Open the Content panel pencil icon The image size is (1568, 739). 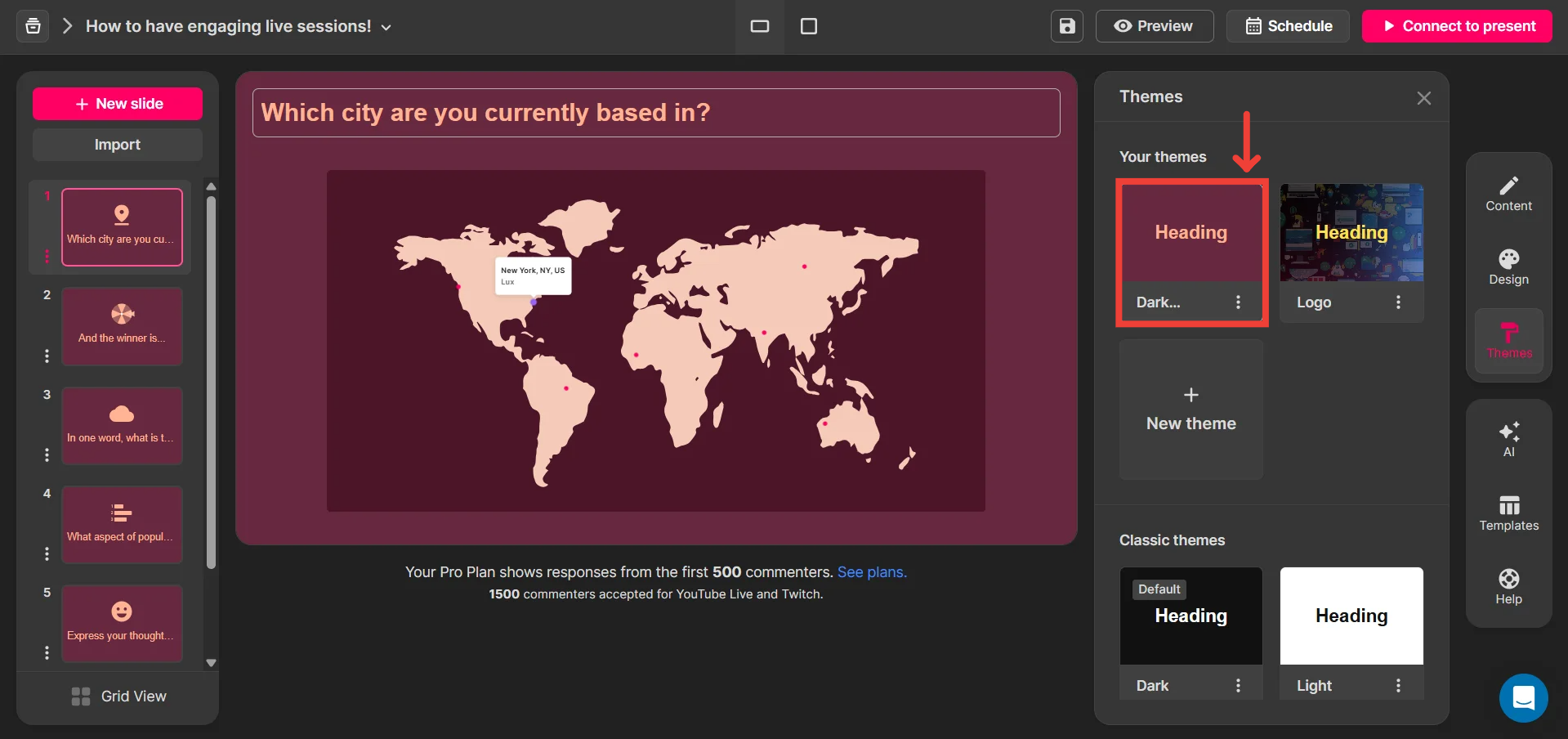click(x=1508, y=194)
